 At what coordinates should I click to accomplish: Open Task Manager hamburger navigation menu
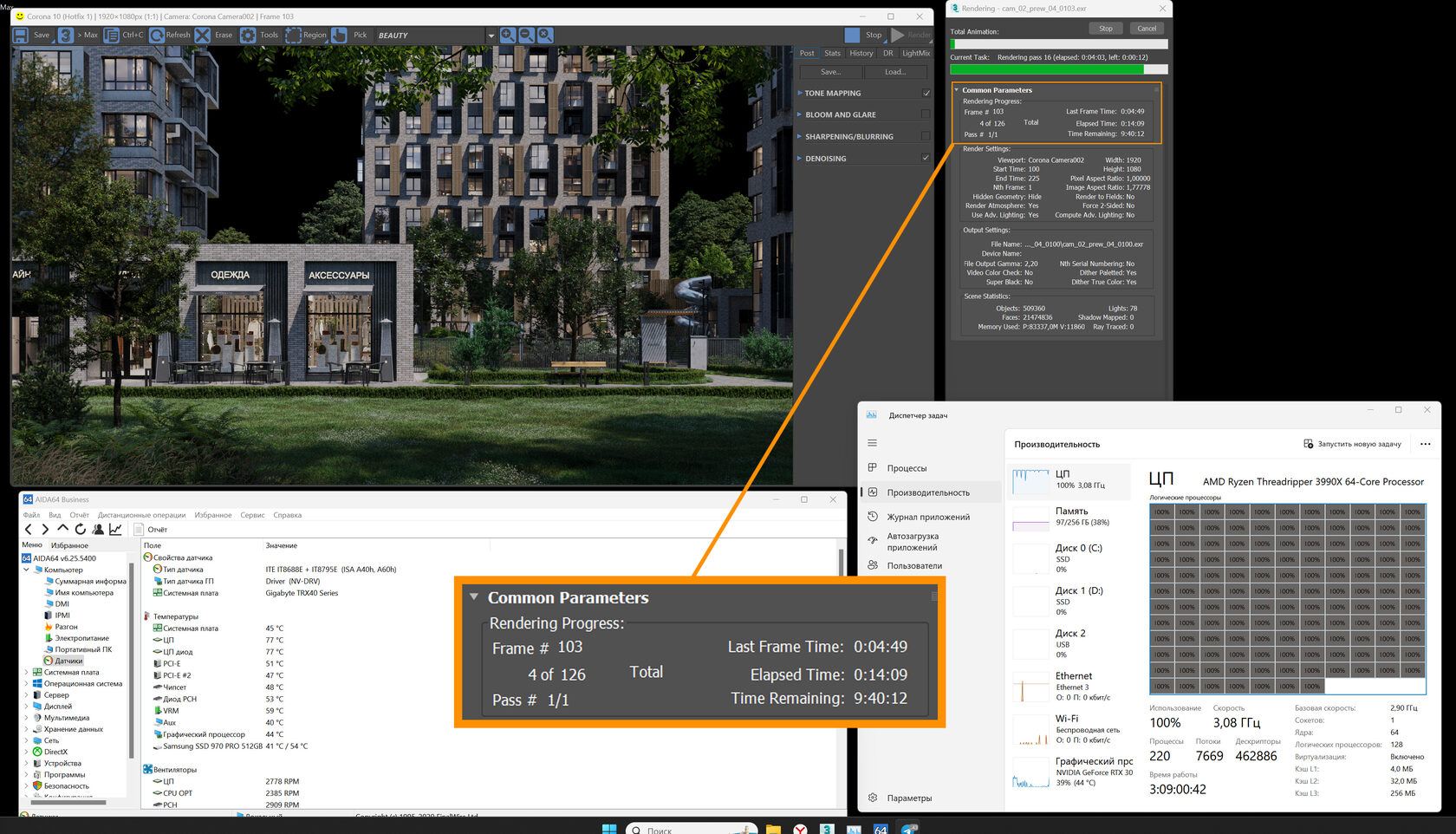tap(873, 443)
